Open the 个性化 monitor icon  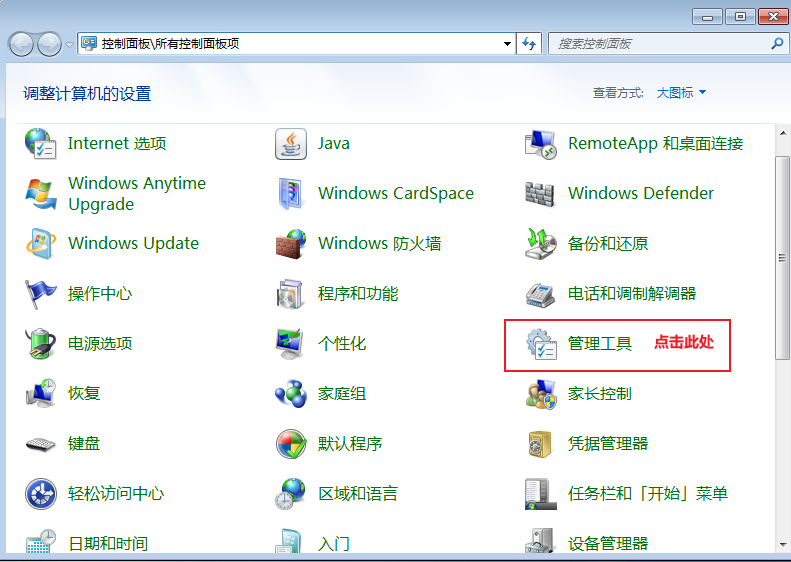tap(291, 344)
